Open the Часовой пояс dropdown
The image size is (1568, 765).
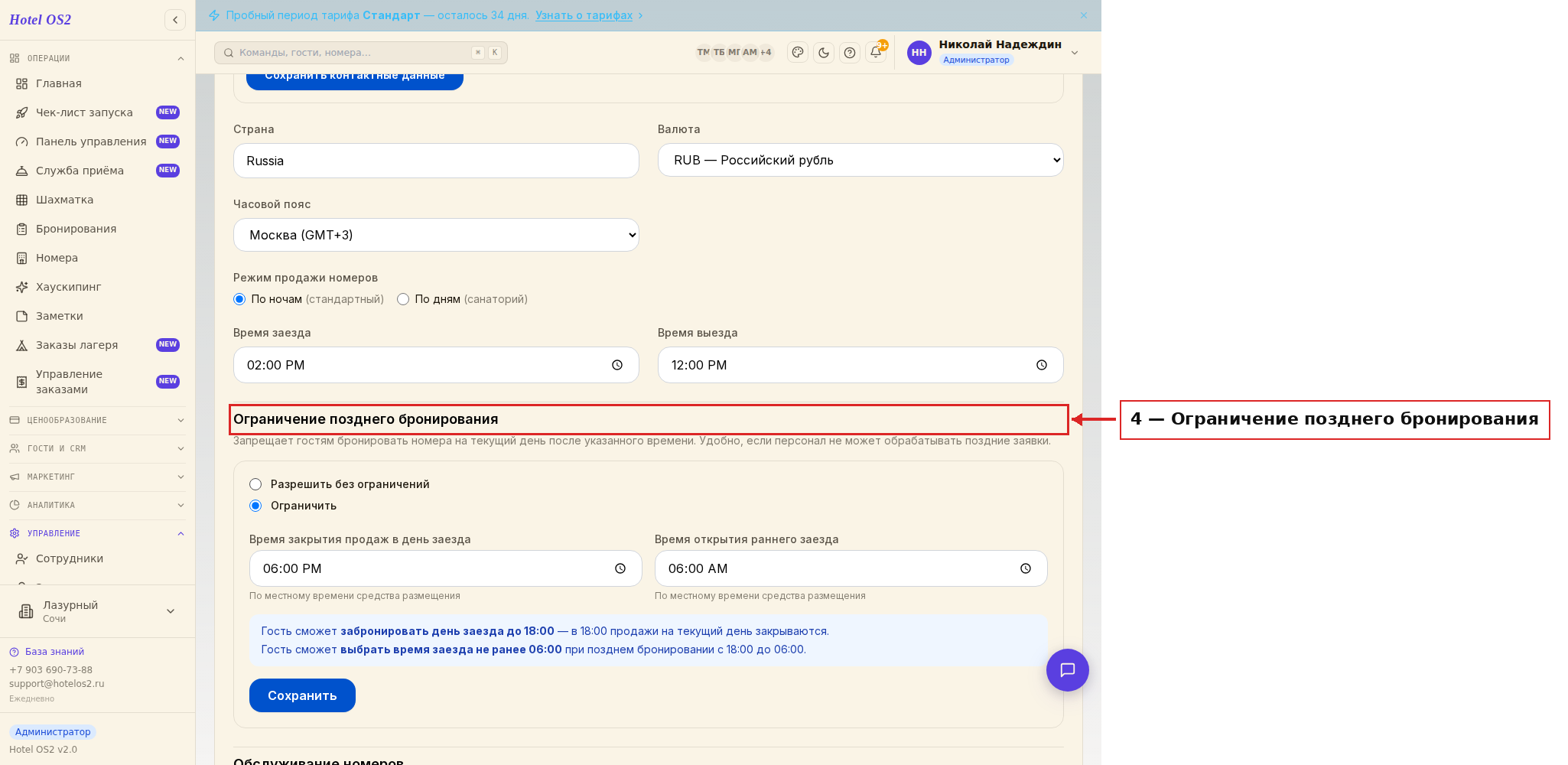click(436, 235)
